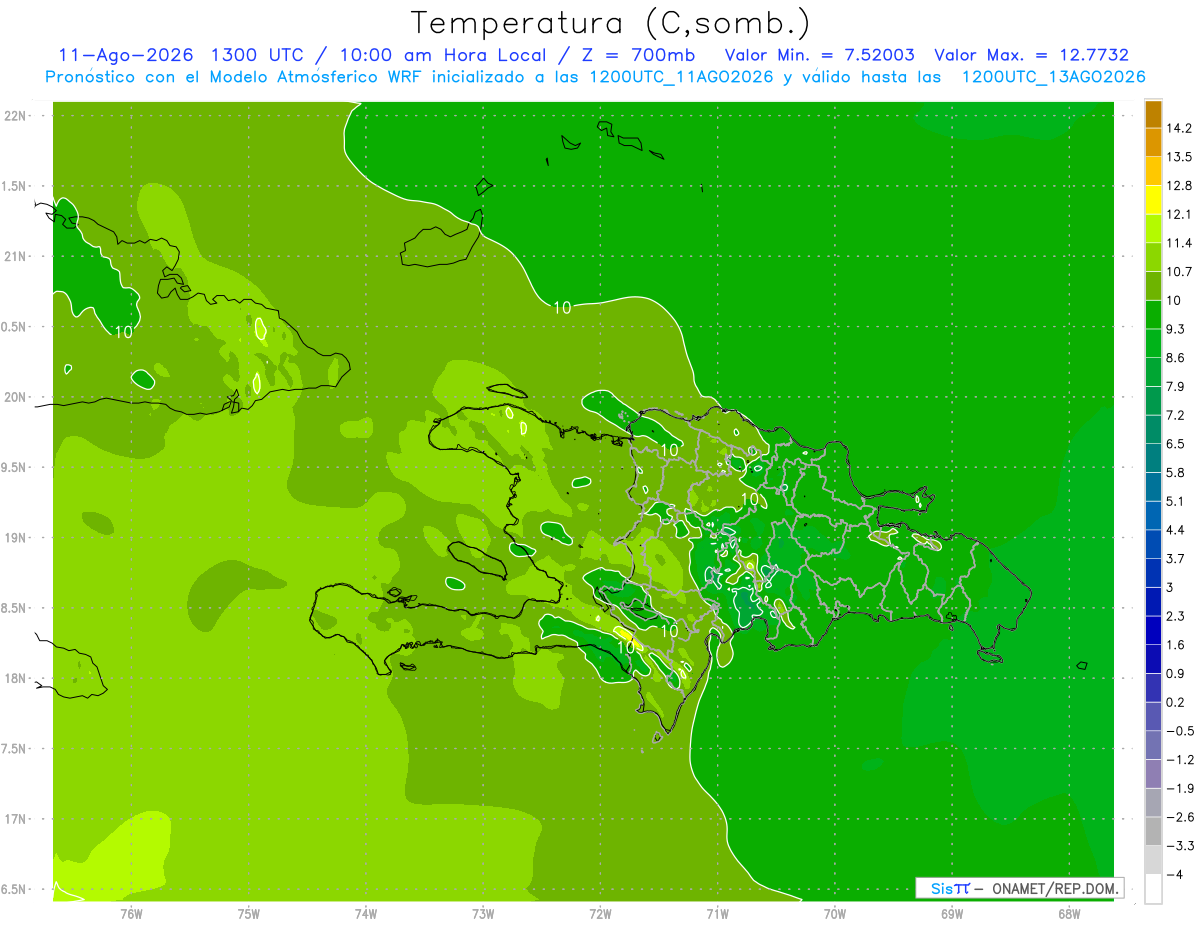Pick legend swatch between 7.2 and 7.9

click(x=1153, y=400)
